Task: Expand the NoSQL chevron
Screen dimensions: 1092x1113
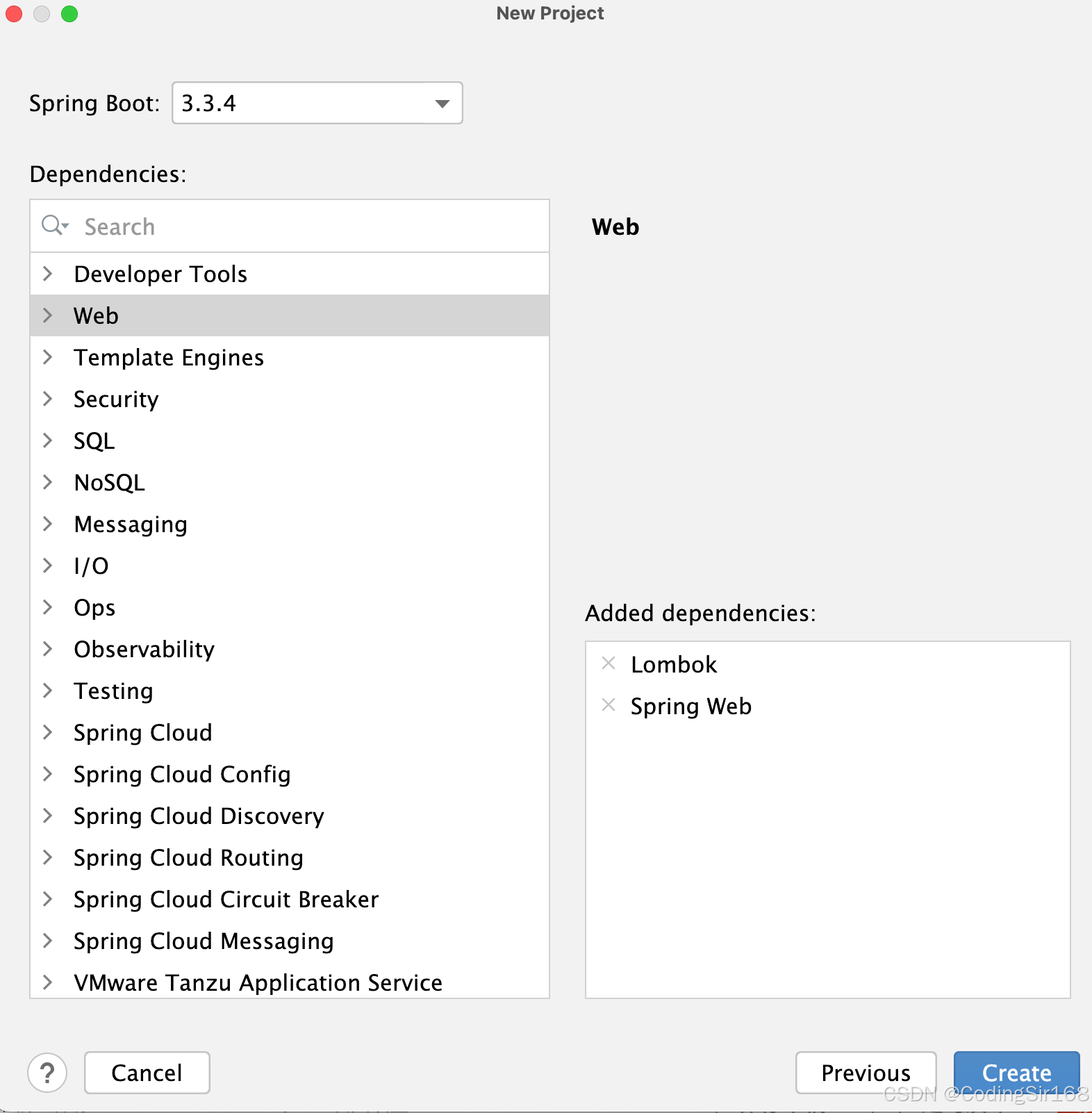Action: tap(48, 482)
